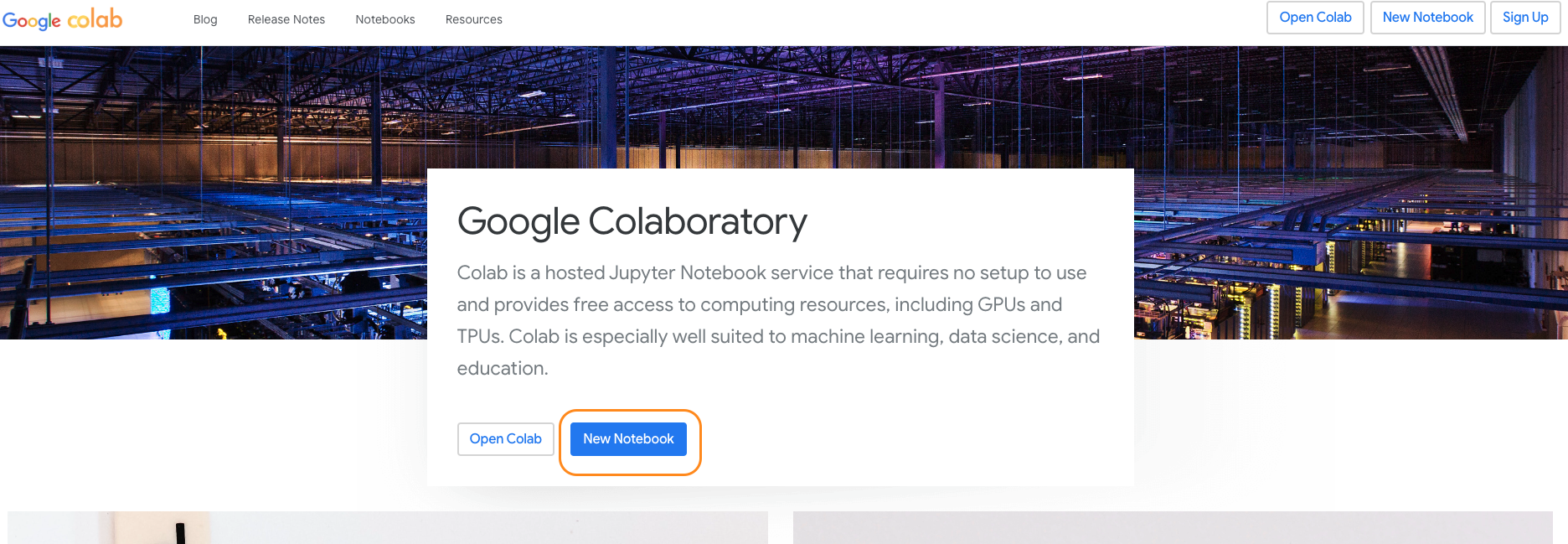Select Resources in the top navigation
This screenshot has height=544, width=1568.
(x=474, y=19)
